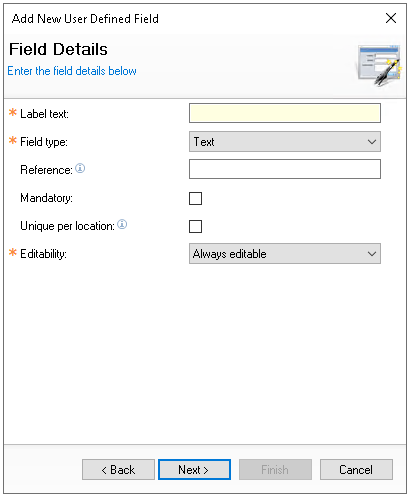Click 'Enter the field details below' text
The image size is (408, 497).
[72, 71]
